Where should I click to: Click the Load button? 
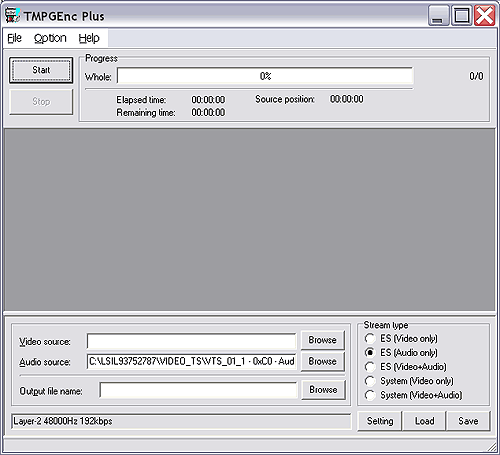[x=424, y=421]
